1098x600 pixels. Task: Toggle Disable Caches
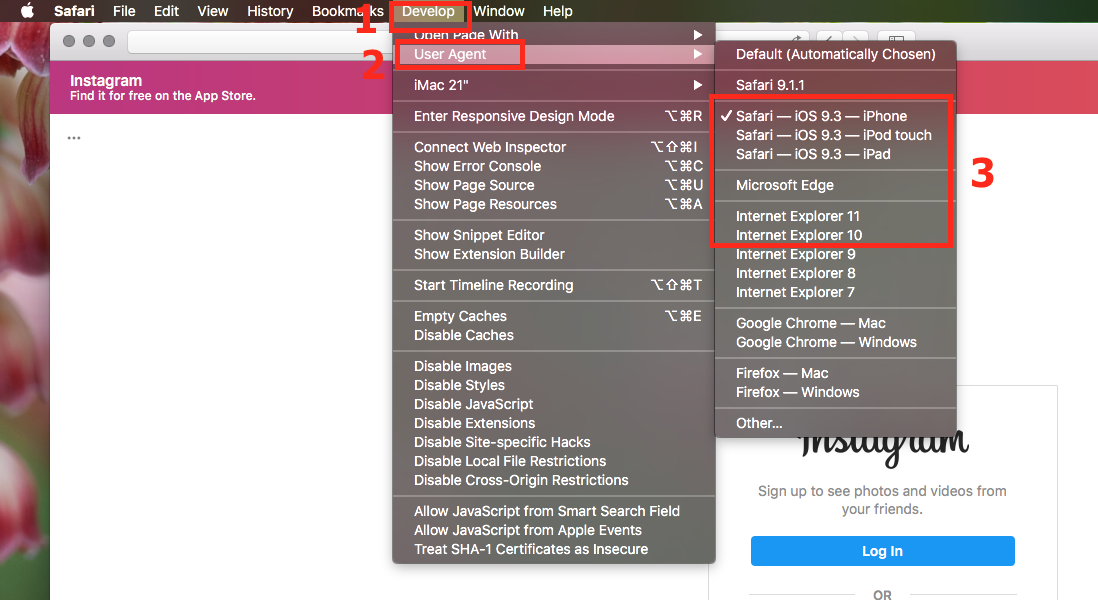[x=554, y=335]
